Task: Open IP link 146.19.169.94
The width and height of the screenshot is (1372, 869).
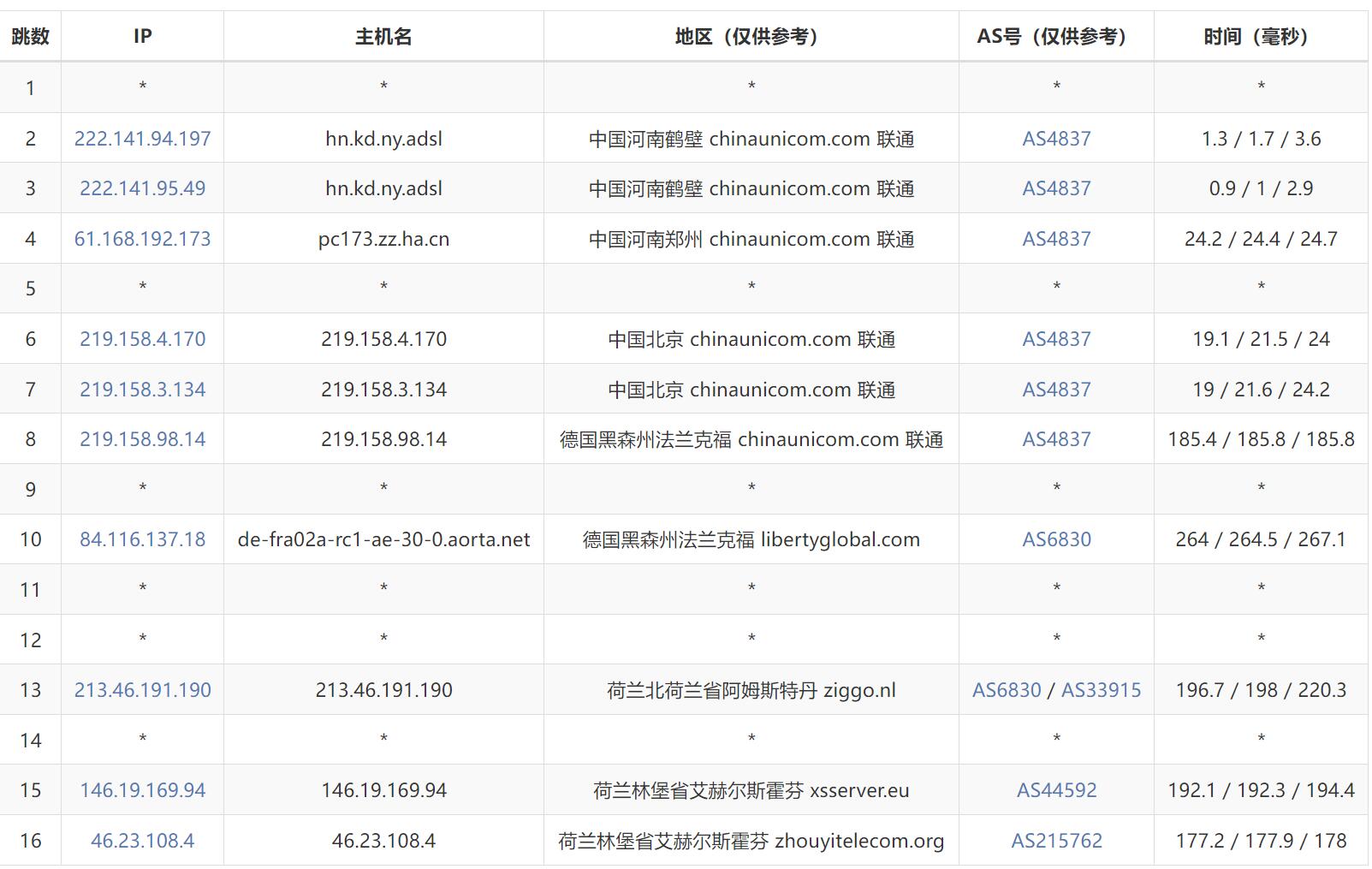Action: [142, 790]
